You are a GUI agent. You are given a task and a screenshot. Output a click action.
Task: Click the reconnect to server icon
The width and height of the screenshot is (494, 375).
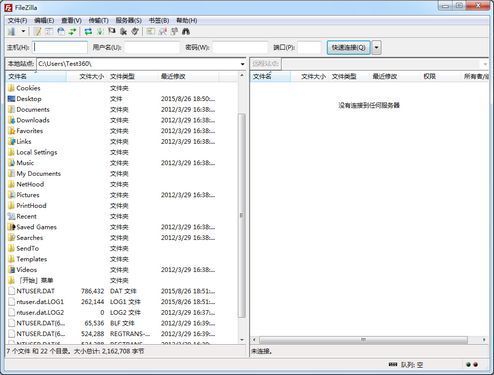(135, 32)
